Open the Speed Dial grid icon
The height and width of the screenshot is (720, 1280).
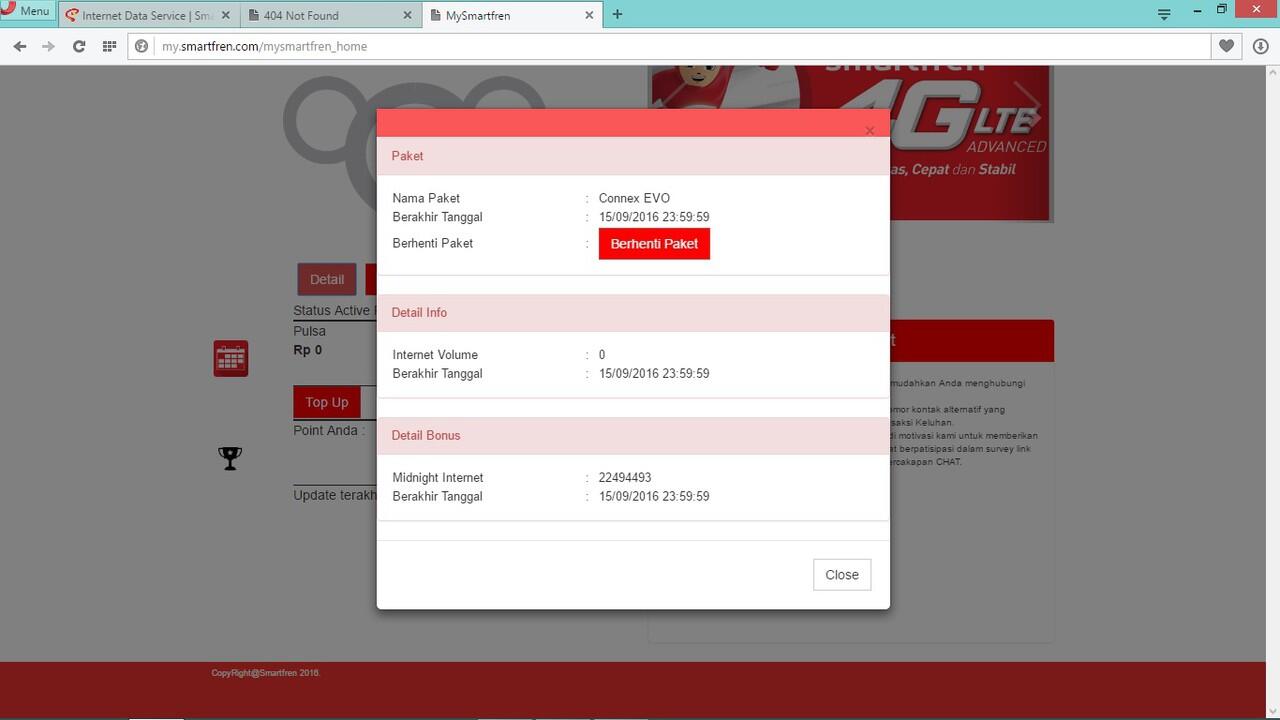[109, 46]
